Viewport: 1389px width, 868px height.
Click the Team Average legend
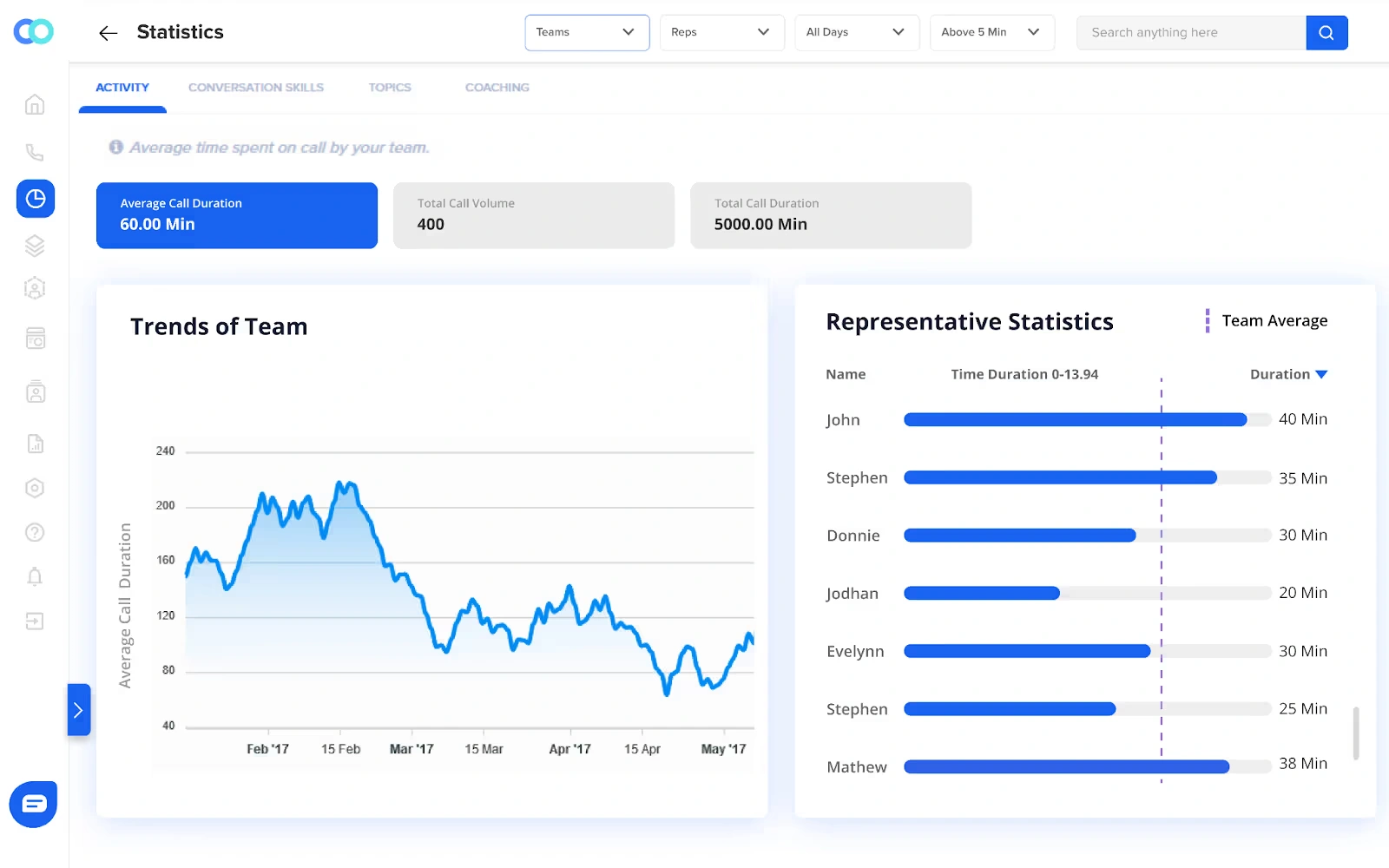click(1267, 321)
